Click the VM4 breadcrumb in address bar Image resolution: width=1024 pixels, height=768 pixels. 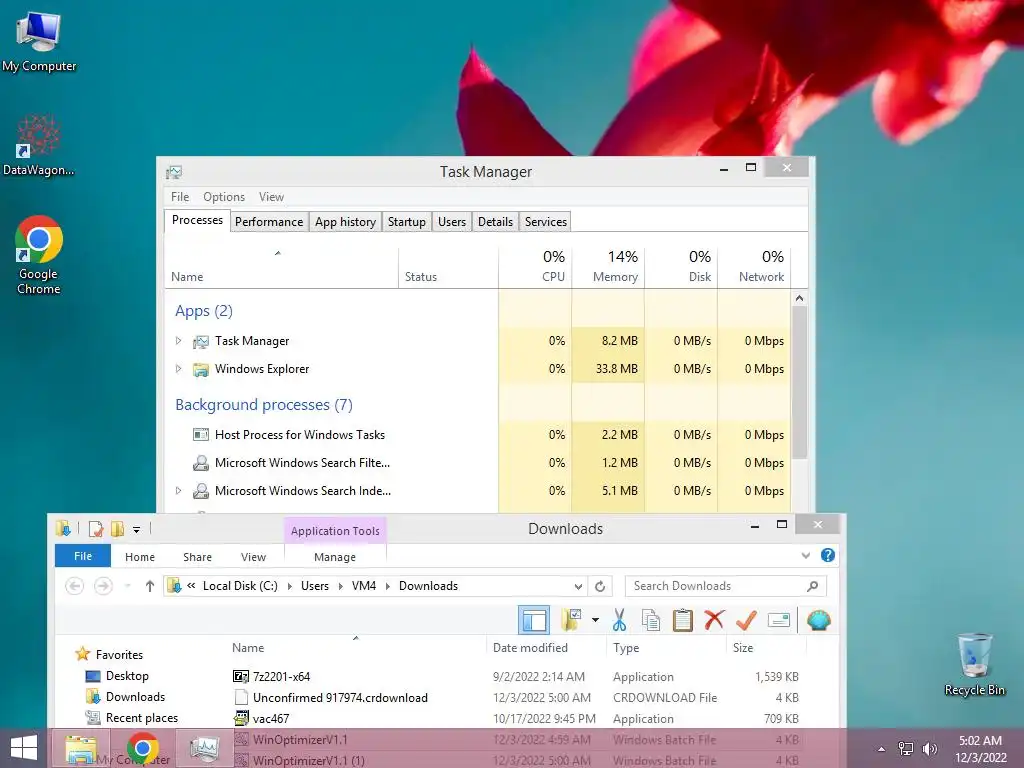(x=364, y=586)
